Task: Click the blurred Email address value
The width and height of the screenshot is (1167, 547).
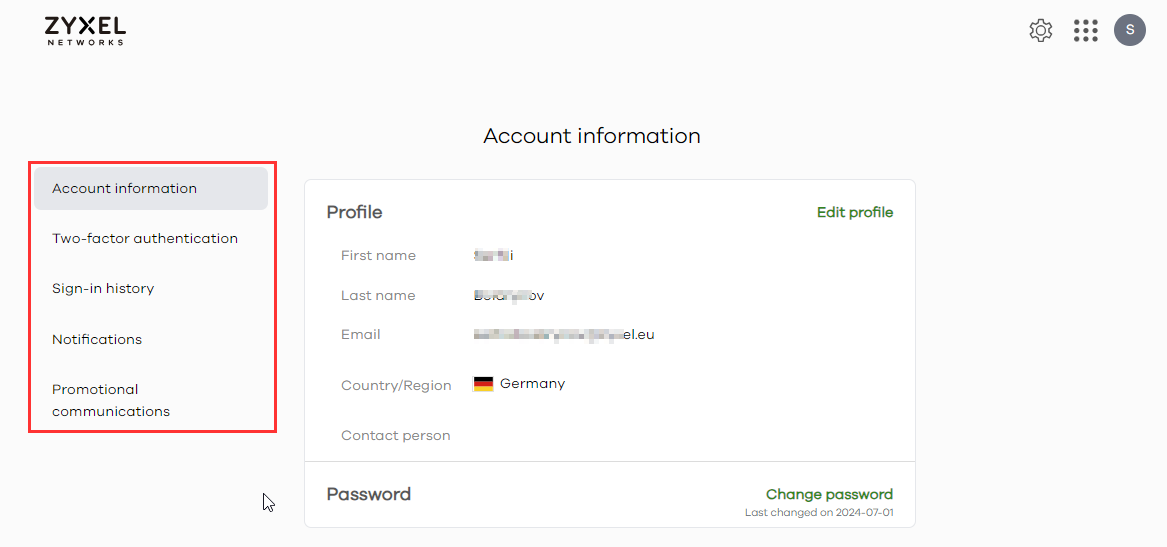Action: (564, 335)
